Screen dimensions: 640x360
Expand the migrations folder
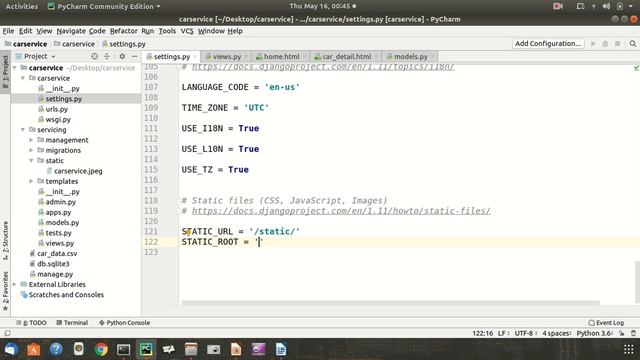click(x=31, y=150)
